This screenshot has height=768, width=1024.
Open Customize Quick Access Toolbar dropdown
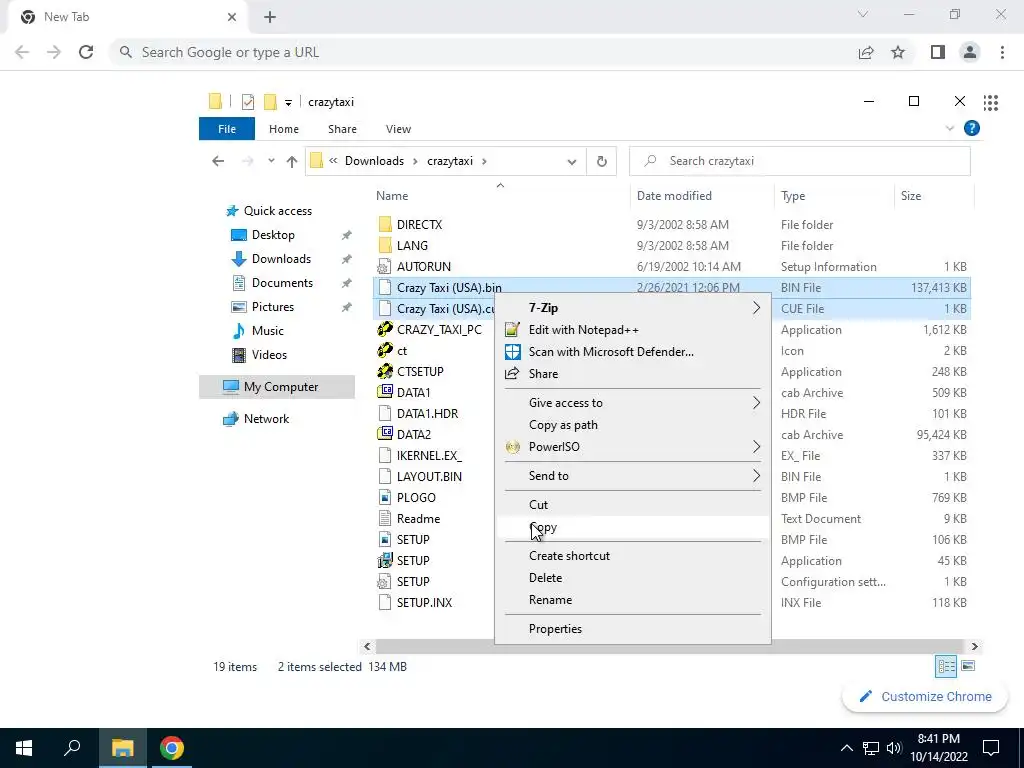tap(288, 103)
